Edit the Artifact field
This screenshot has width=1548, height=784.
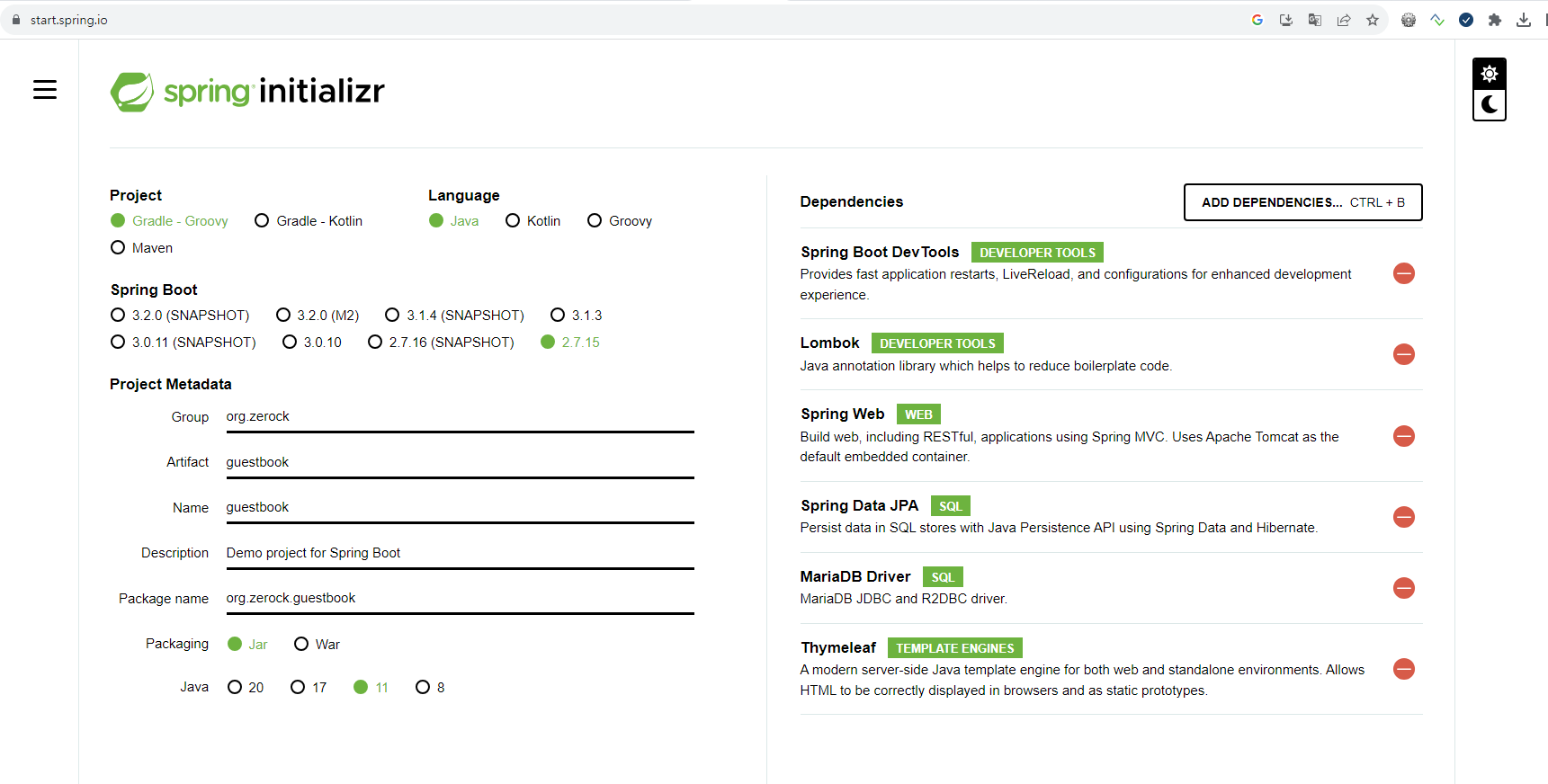(x=460, y=462)
